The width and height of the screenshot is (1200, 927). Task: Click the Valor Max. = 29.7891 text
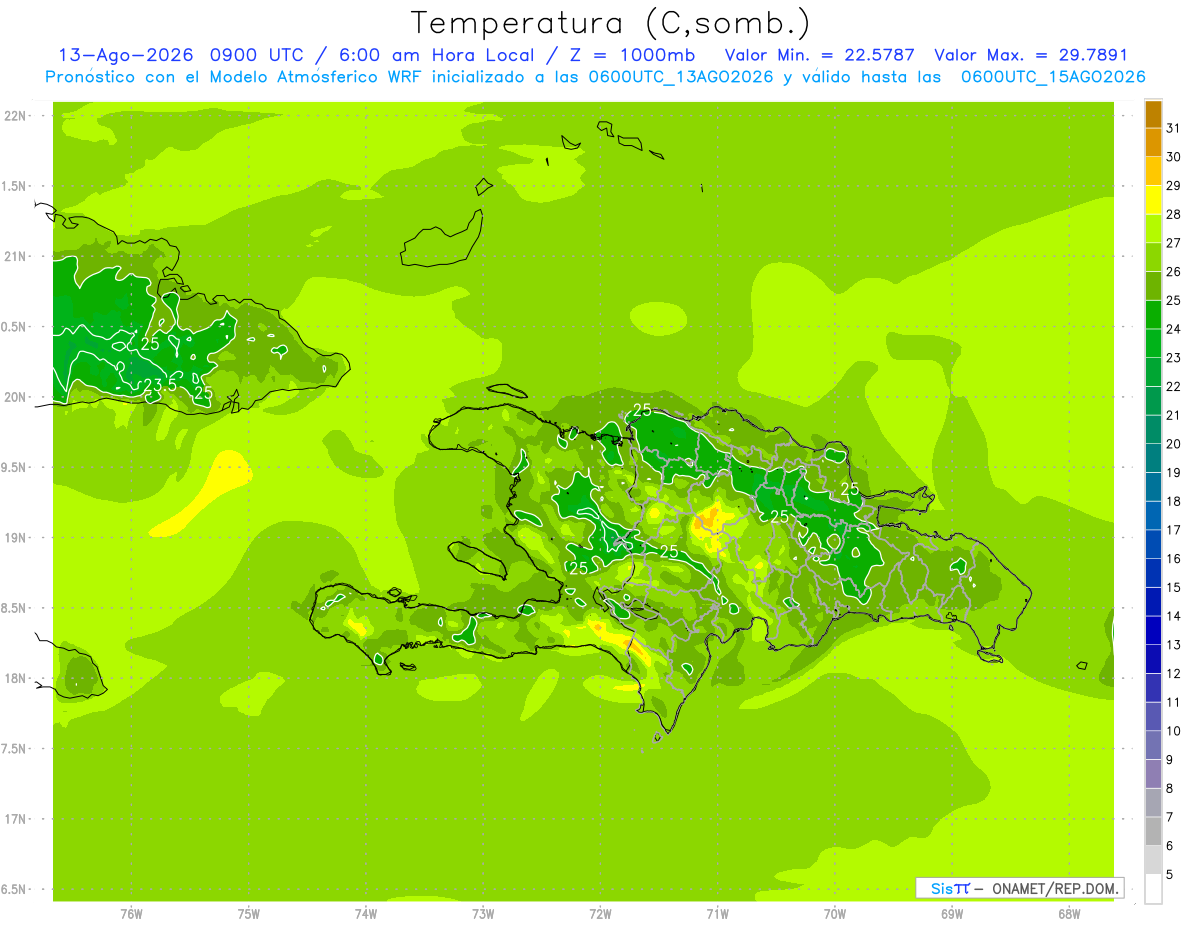[1030, 55]
